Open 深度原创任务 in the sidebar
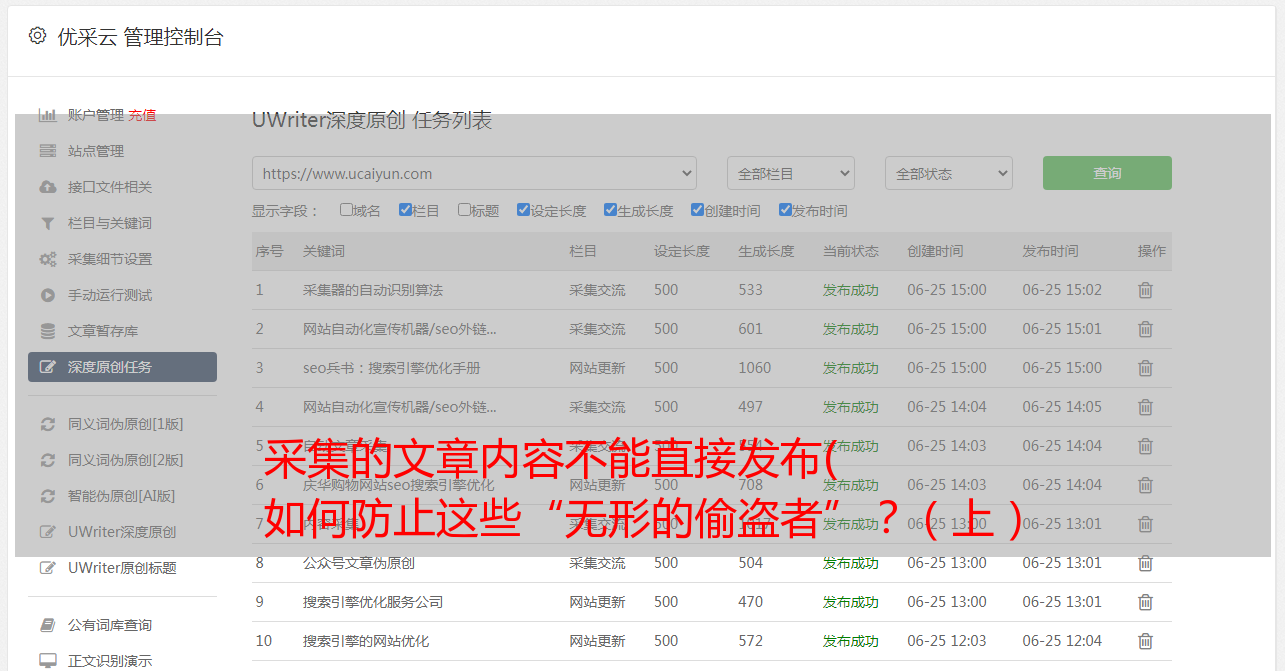1285x671 pixels. click(110, 367)
